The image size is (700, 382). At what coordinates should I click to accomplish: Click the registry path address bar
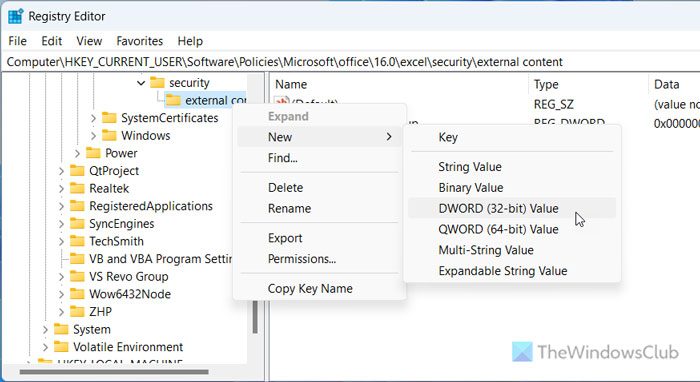350,62
